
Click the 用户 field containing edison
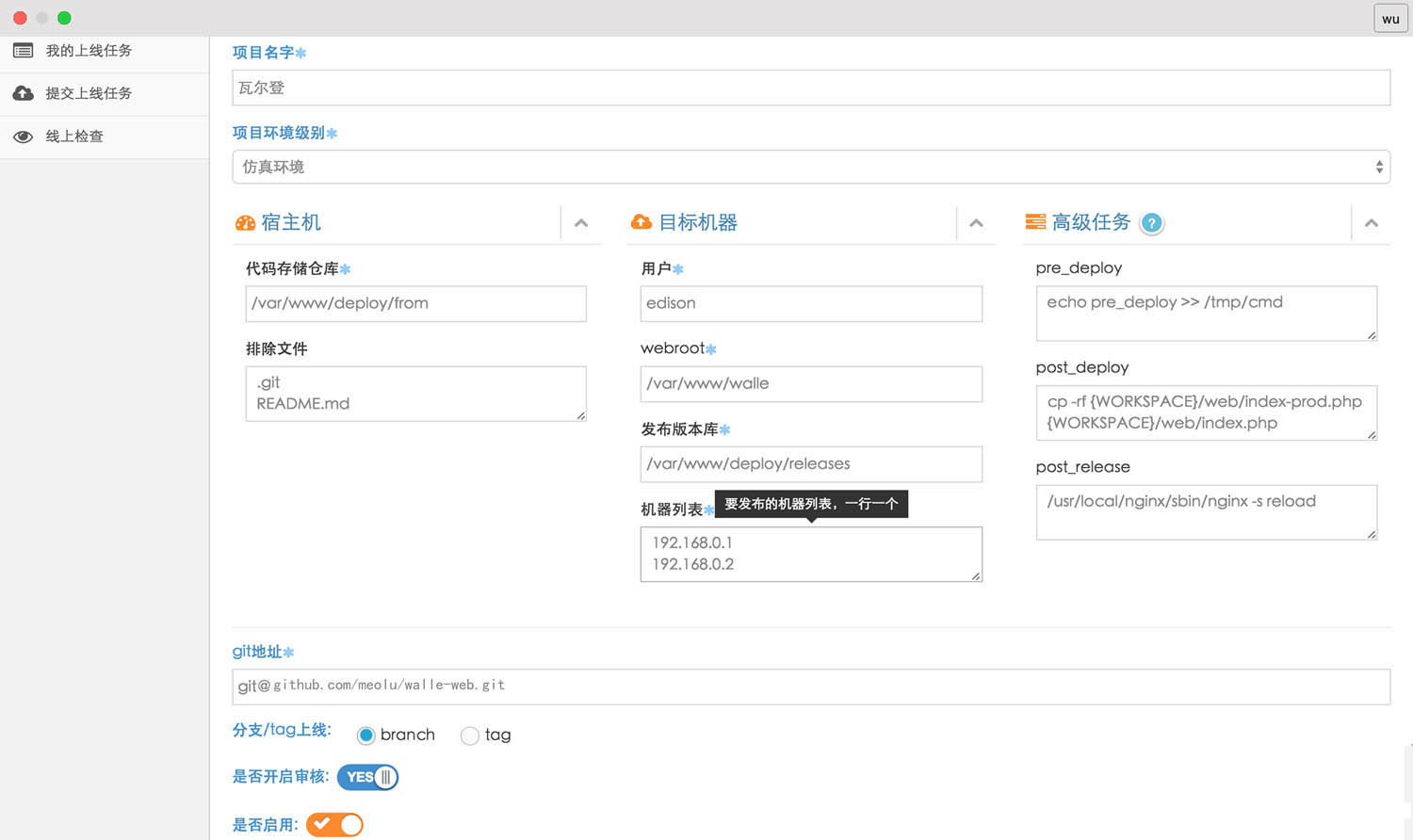tap(811, 303)
